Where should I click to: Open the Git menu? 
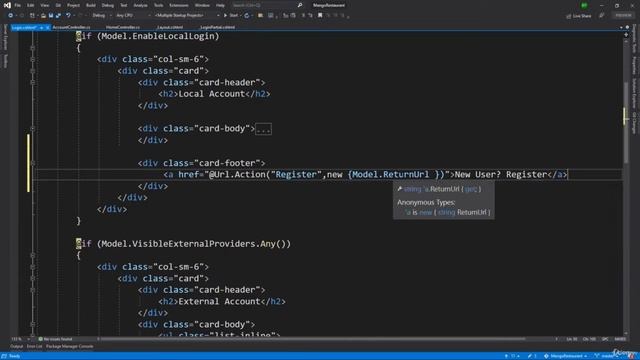tap(58, 5)
